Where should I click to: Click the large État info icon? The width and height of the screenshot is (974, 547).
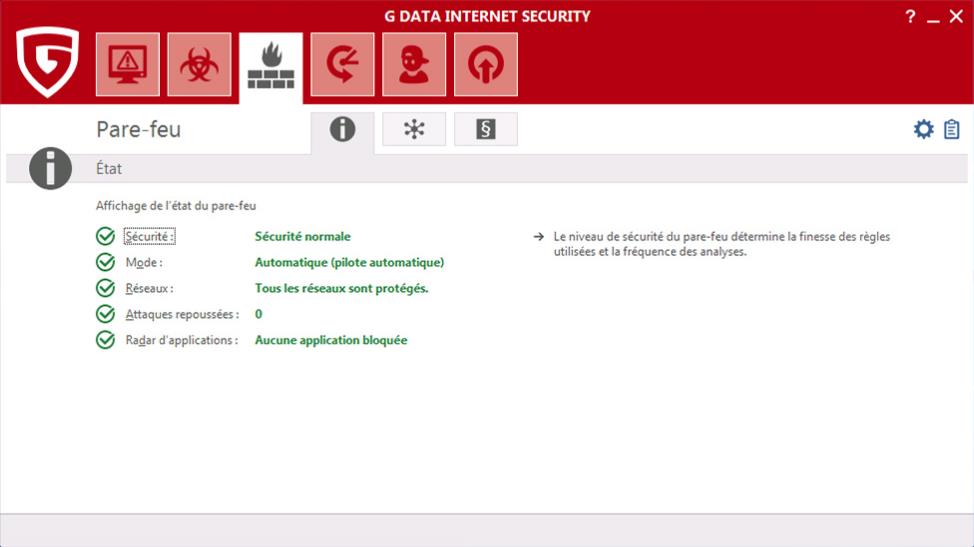tap(50, 168)
